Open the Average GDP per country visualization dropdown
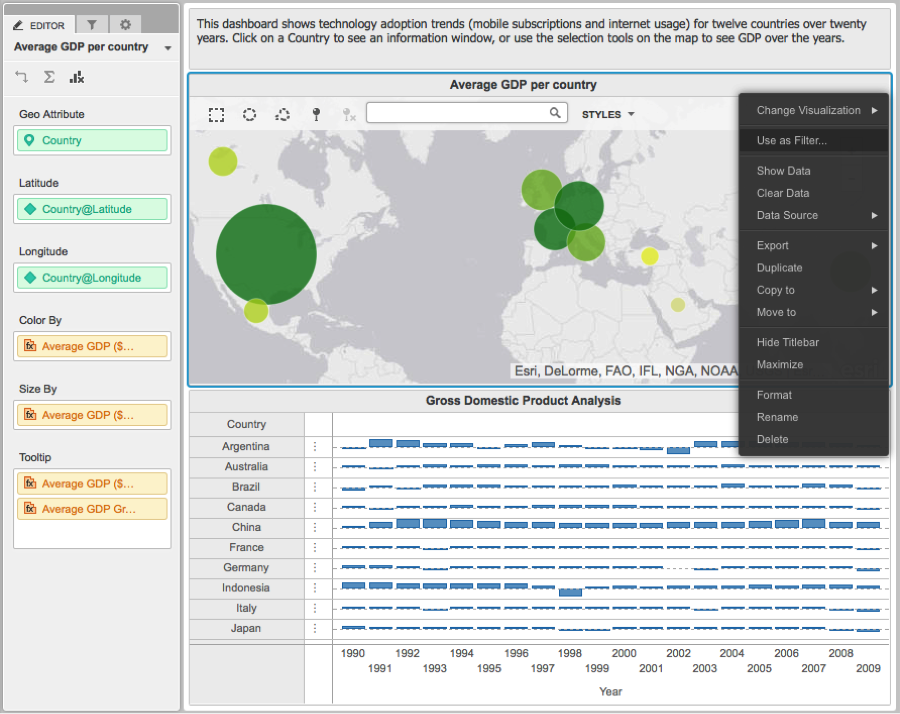The width and height of the screenshot is (900, 714). point(166,47)
